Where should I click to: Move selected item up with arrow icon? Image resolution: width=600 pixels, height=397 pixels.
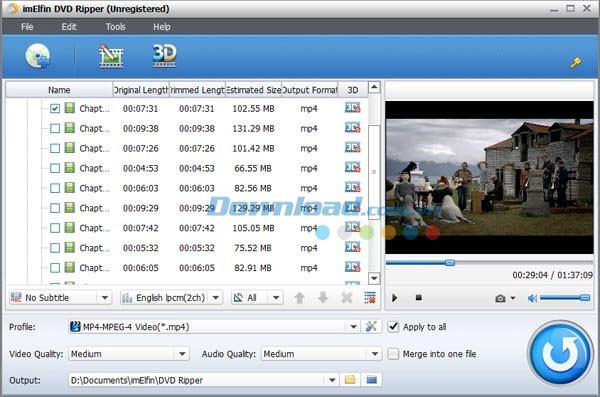point(300,297)
